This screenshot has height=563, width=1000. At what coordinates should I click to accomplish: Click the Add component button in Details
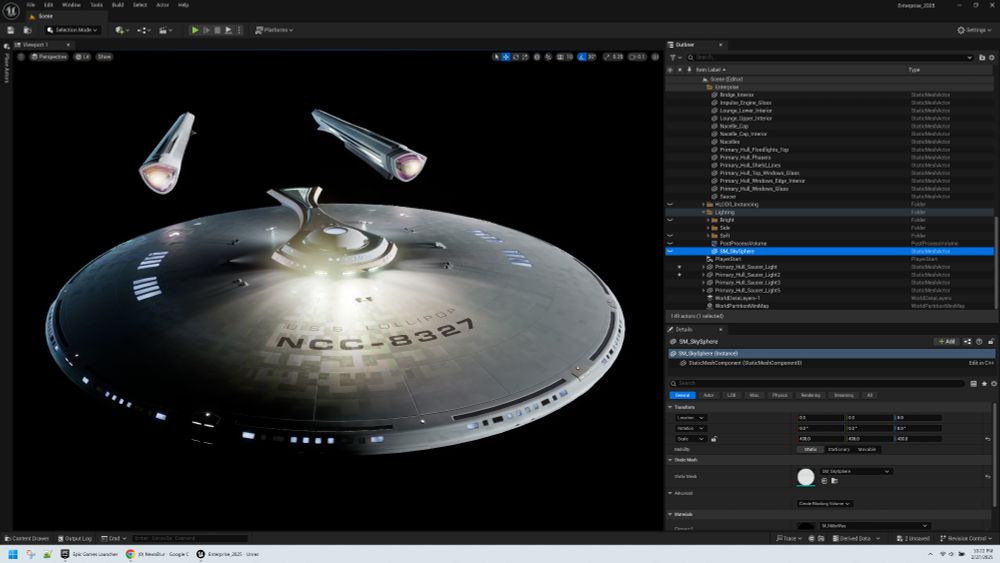tap(946, 342)
